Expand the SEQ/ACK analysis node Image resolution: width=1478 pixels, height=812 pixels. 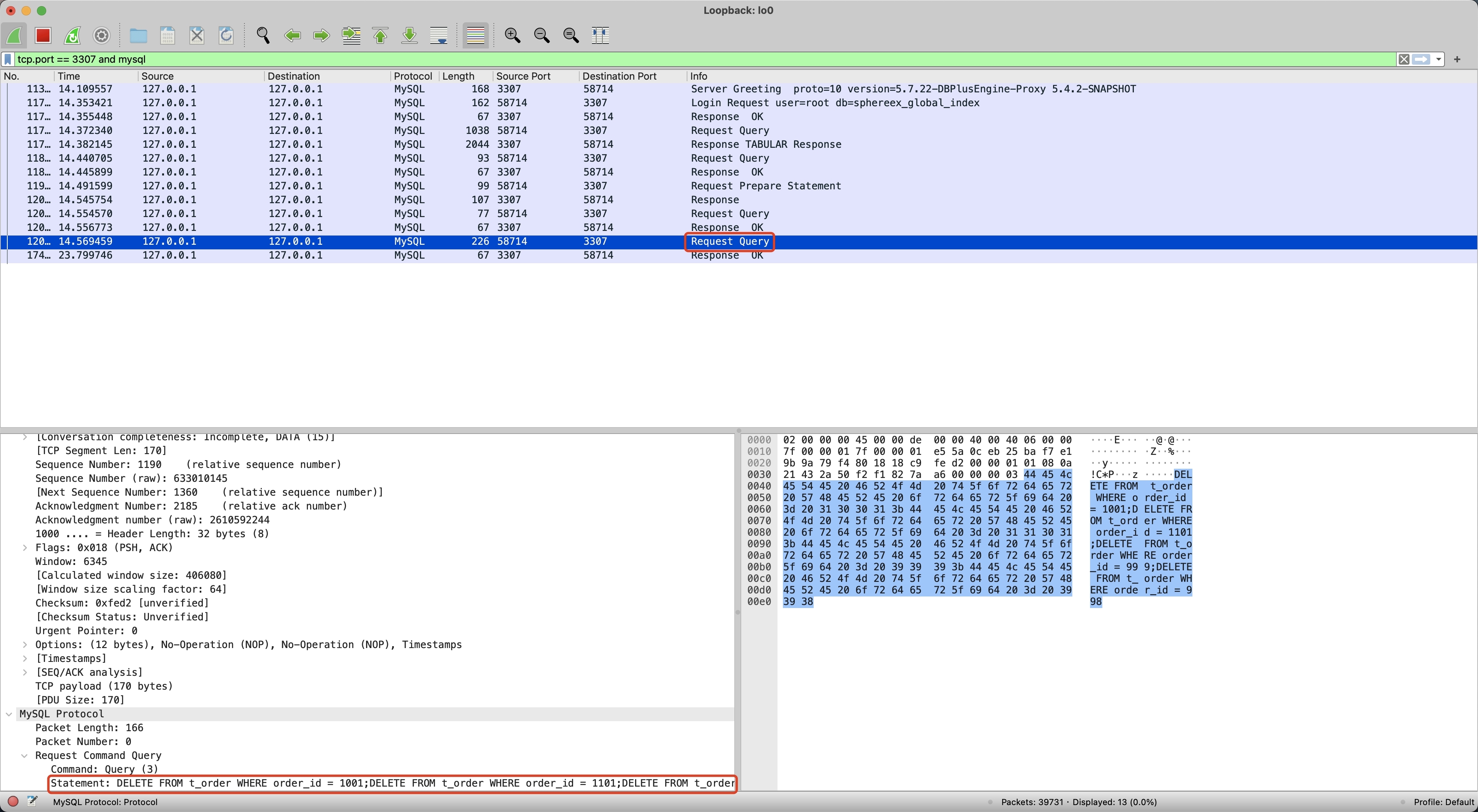point(25,672)
